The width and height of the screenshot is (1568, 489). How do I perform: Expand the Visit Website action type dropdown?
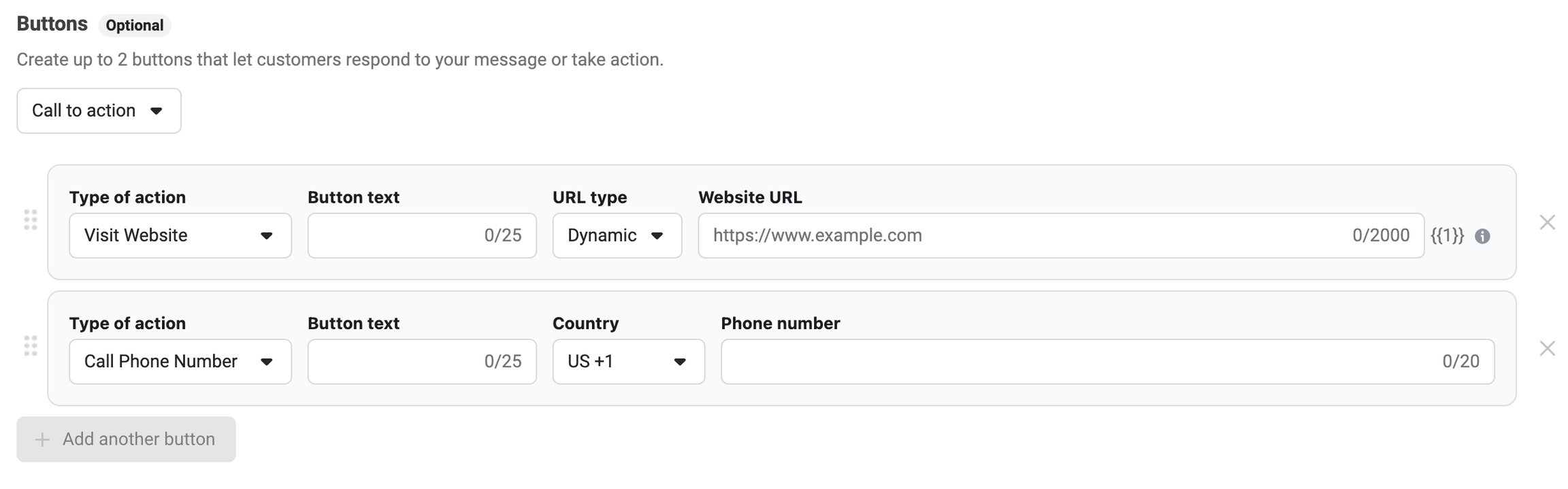click(x=180, y=235)
